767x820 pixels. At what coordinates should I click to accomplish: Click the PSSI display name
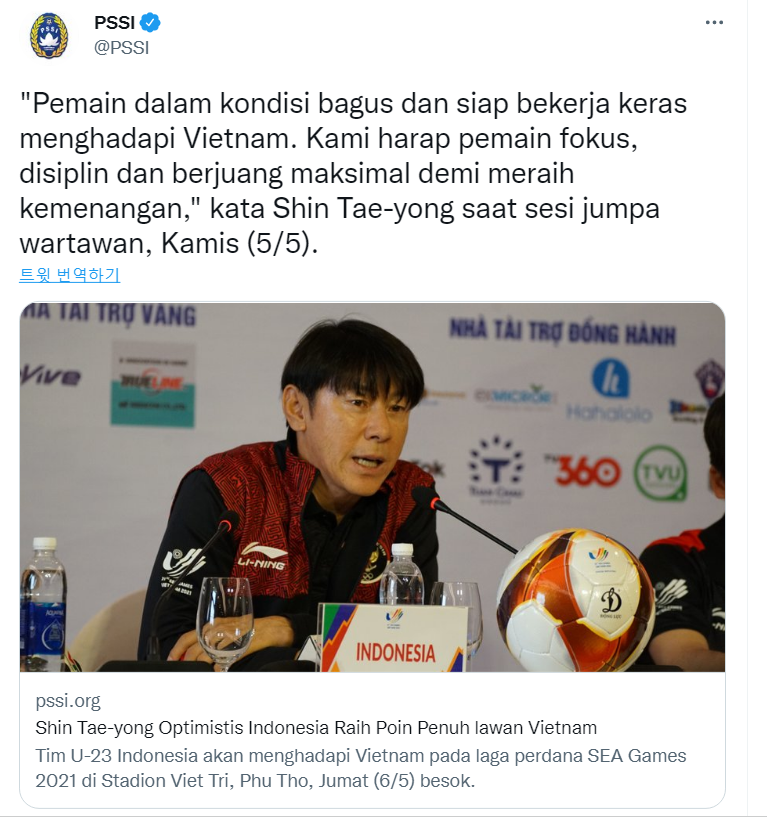[115, 23]
